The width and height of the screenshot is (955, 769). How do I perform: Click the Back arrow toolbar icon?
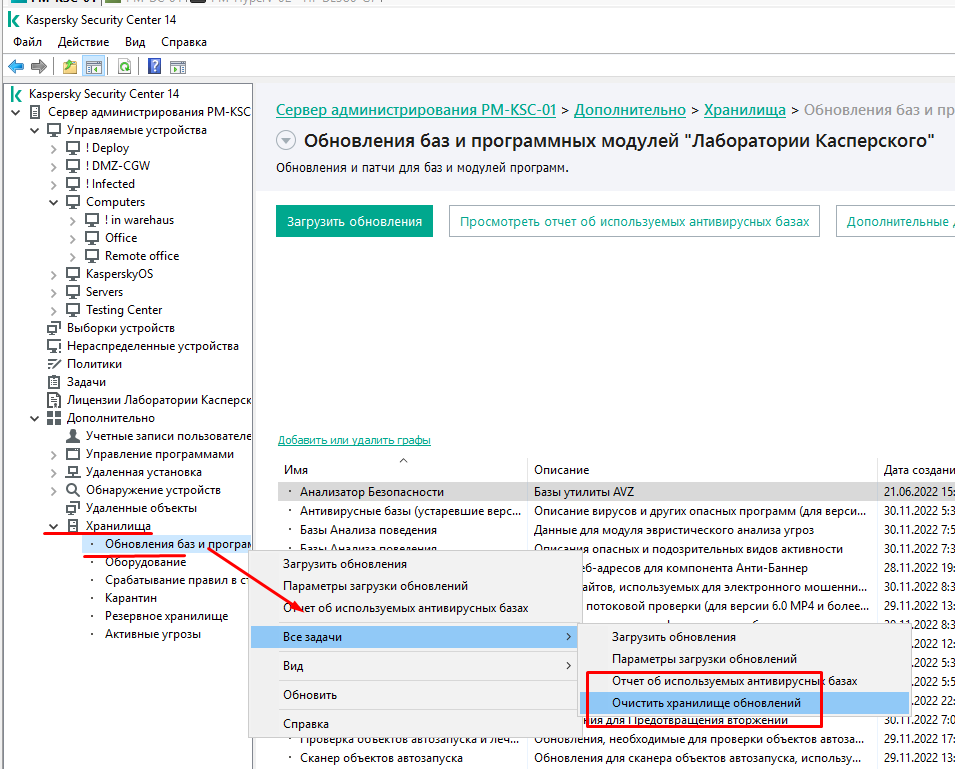click(x=16, y=66)
